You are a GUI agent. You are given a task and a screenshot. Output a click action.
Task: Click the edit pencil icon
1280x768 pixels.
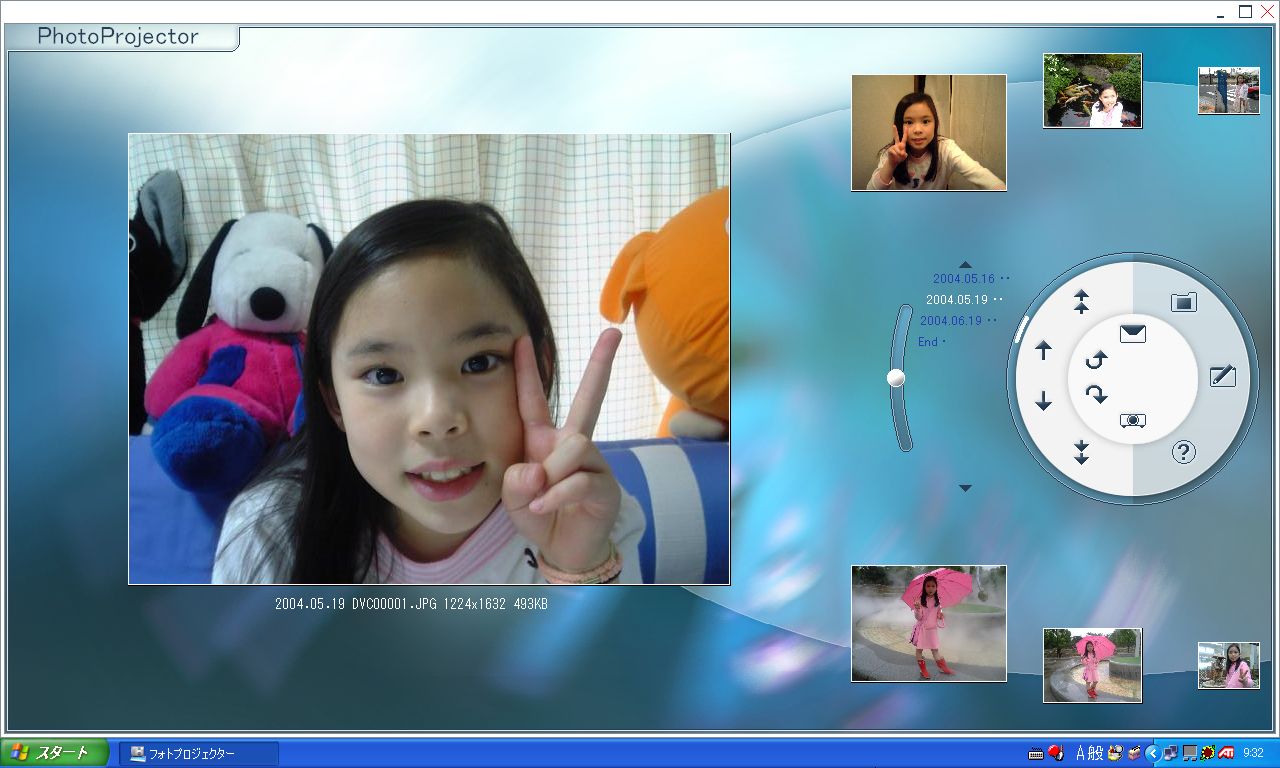click(1222, 376)
